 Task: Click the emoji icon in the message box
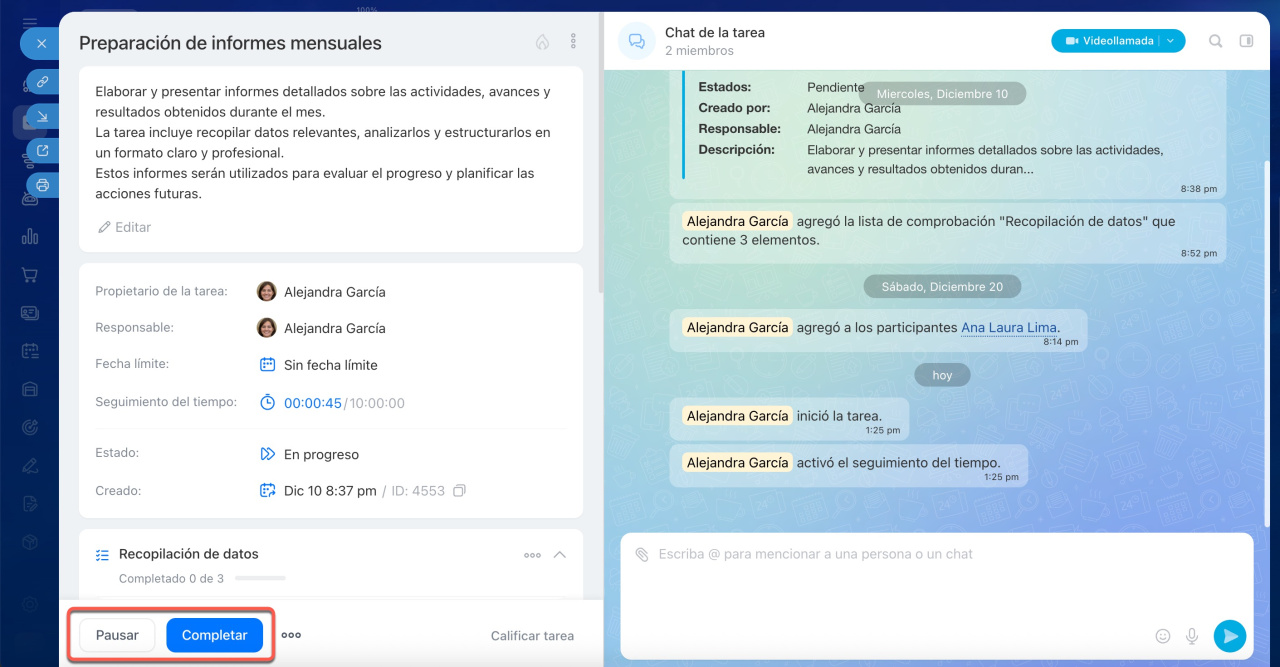tap(1163, 636)
